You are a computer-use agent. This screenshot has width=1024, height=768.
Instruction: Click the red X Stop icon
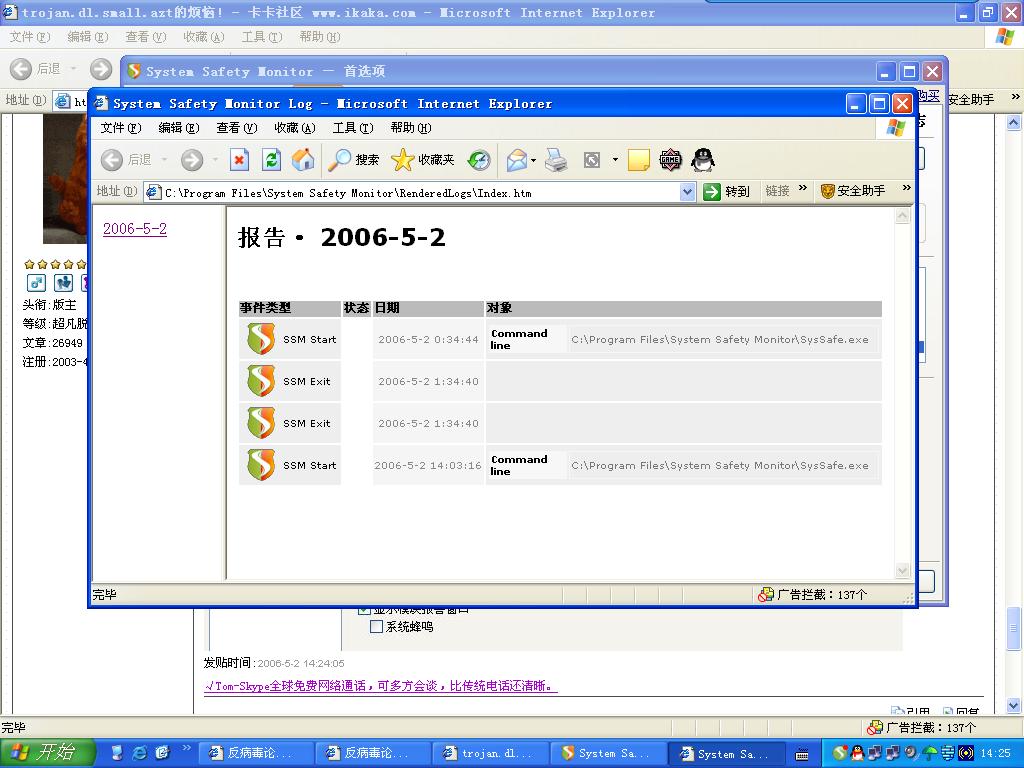(240, 160)
